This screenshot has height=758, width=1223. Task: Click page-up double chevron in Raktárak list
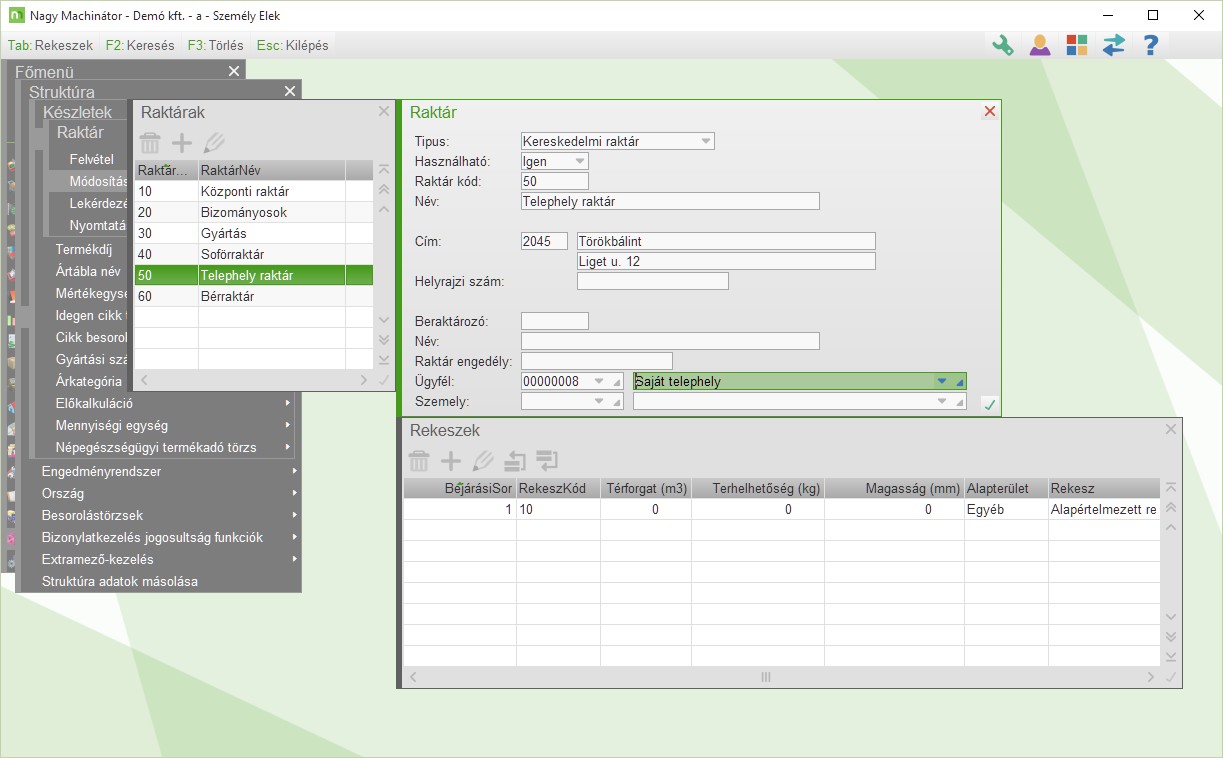point(384,189)
